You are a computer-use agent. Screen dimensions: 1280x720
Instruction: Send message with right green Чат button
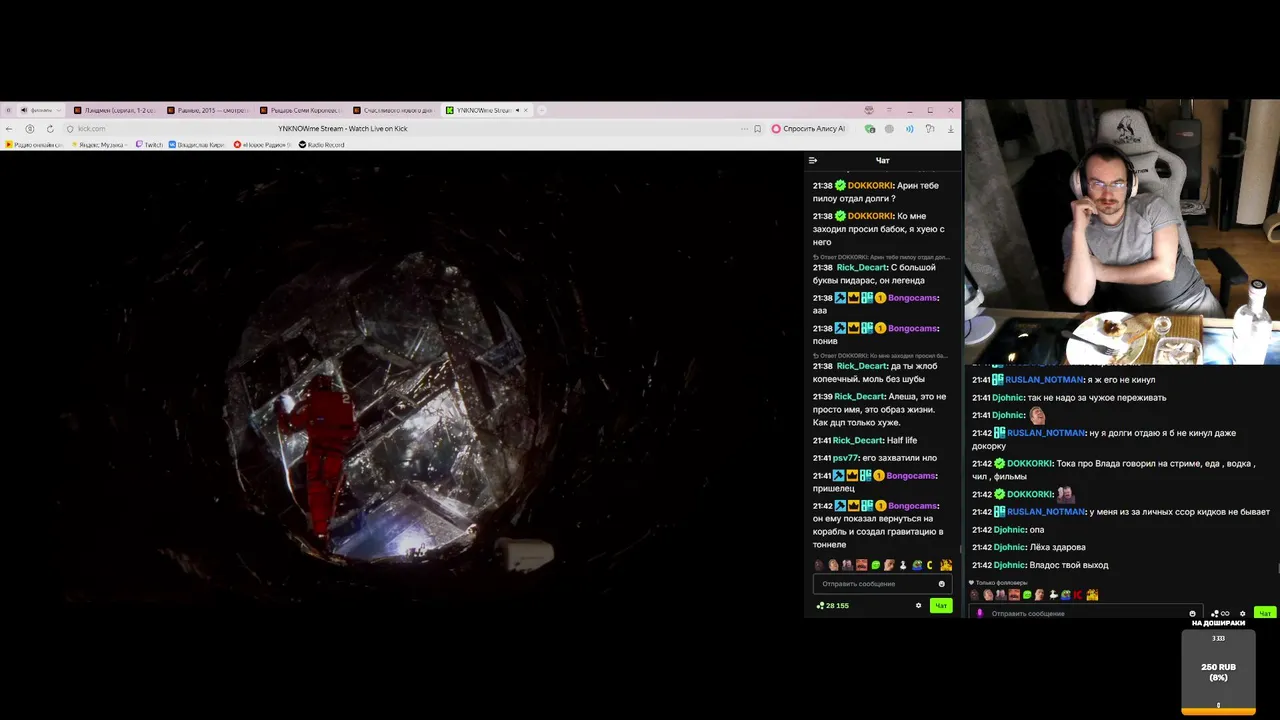tap(1265, 613)
